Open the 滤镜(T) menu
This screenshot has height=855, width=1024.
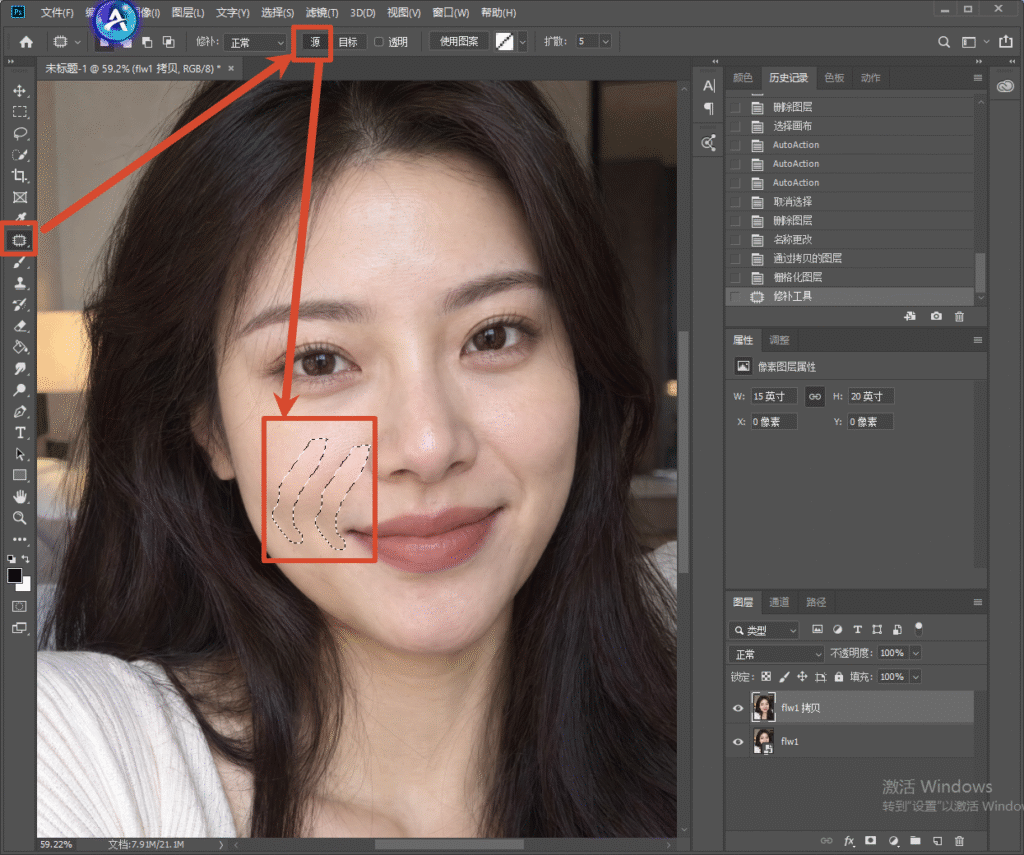(322, 12)
